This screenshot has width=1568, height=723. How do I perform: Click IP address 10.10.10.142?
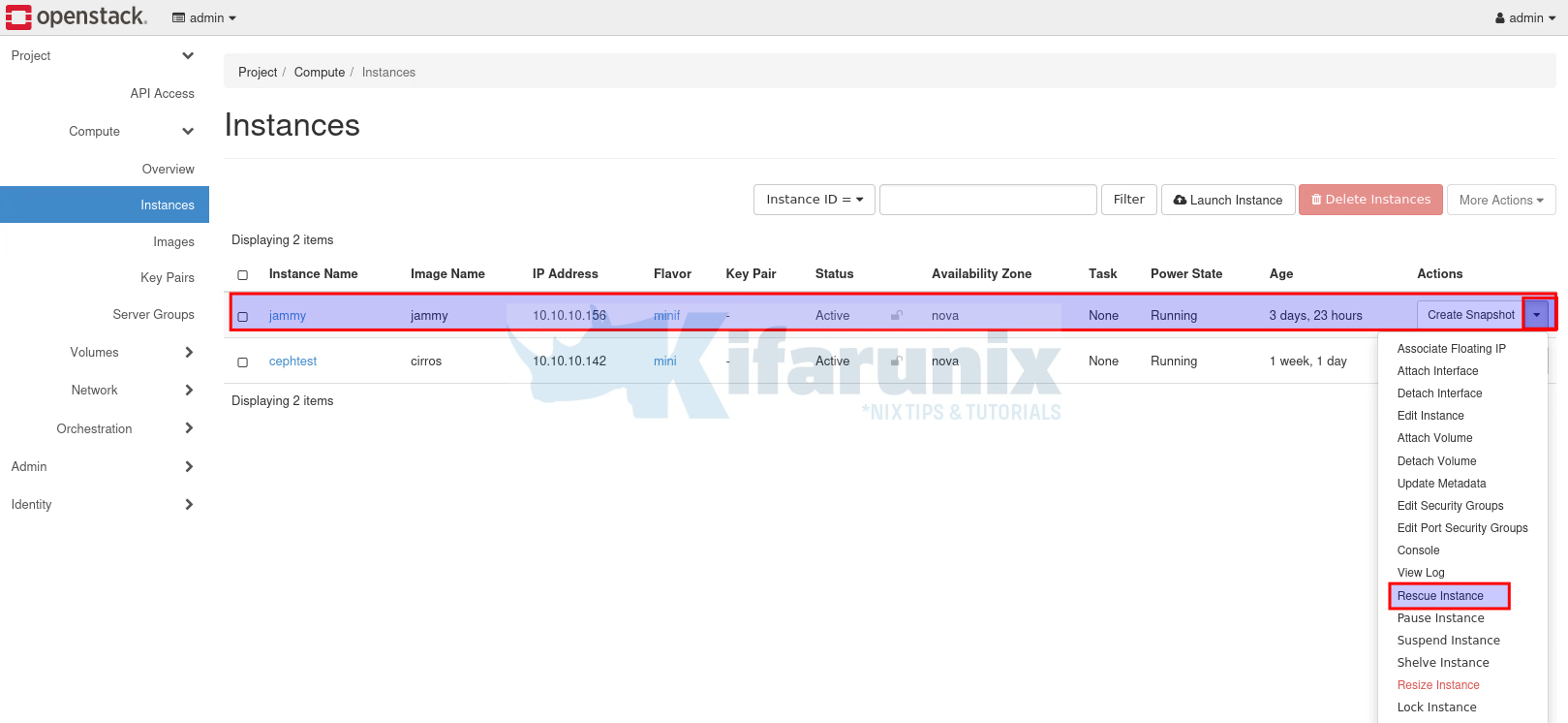569,361
